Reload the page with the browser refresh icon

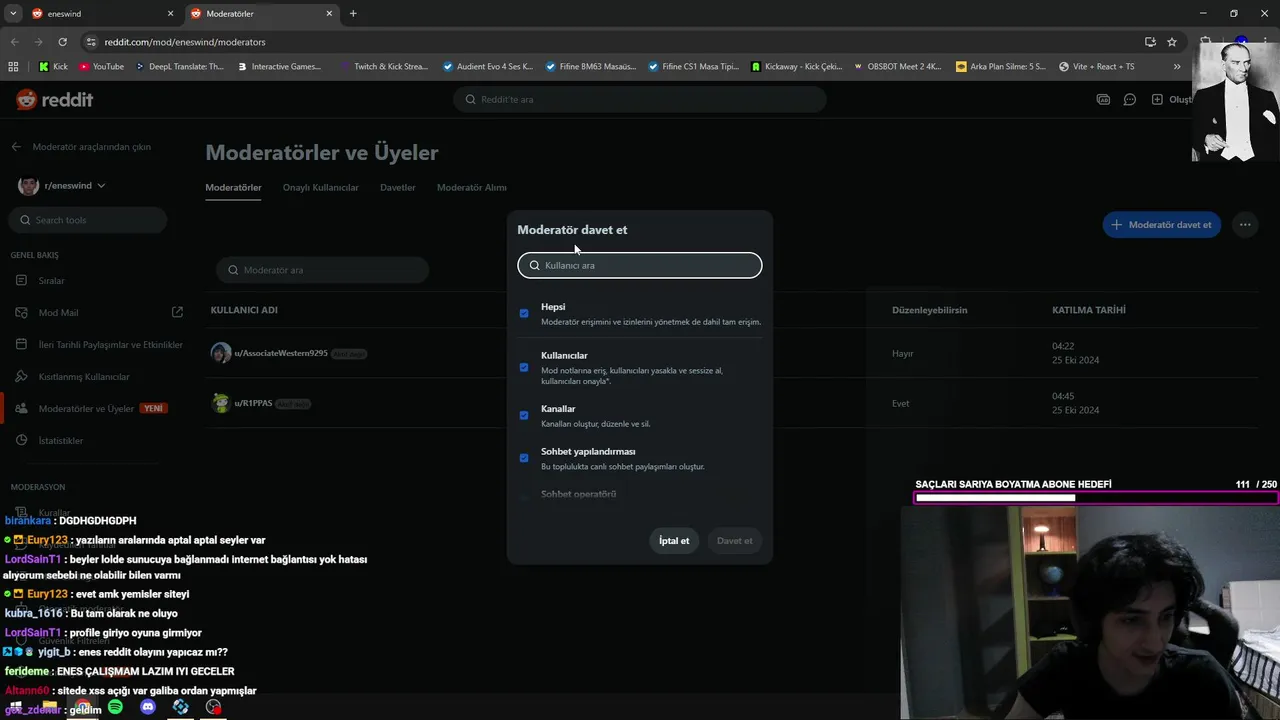pos(62,42)
